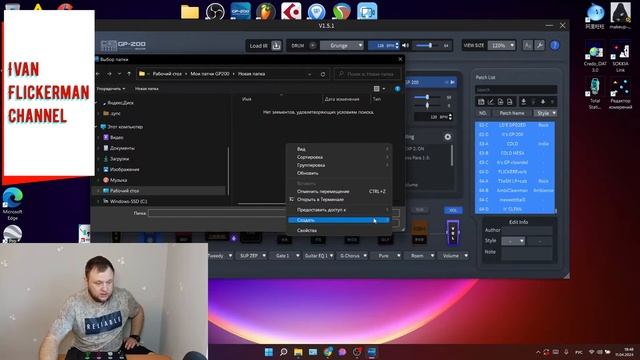Select Вид in the context menu

tap(339, 149)
